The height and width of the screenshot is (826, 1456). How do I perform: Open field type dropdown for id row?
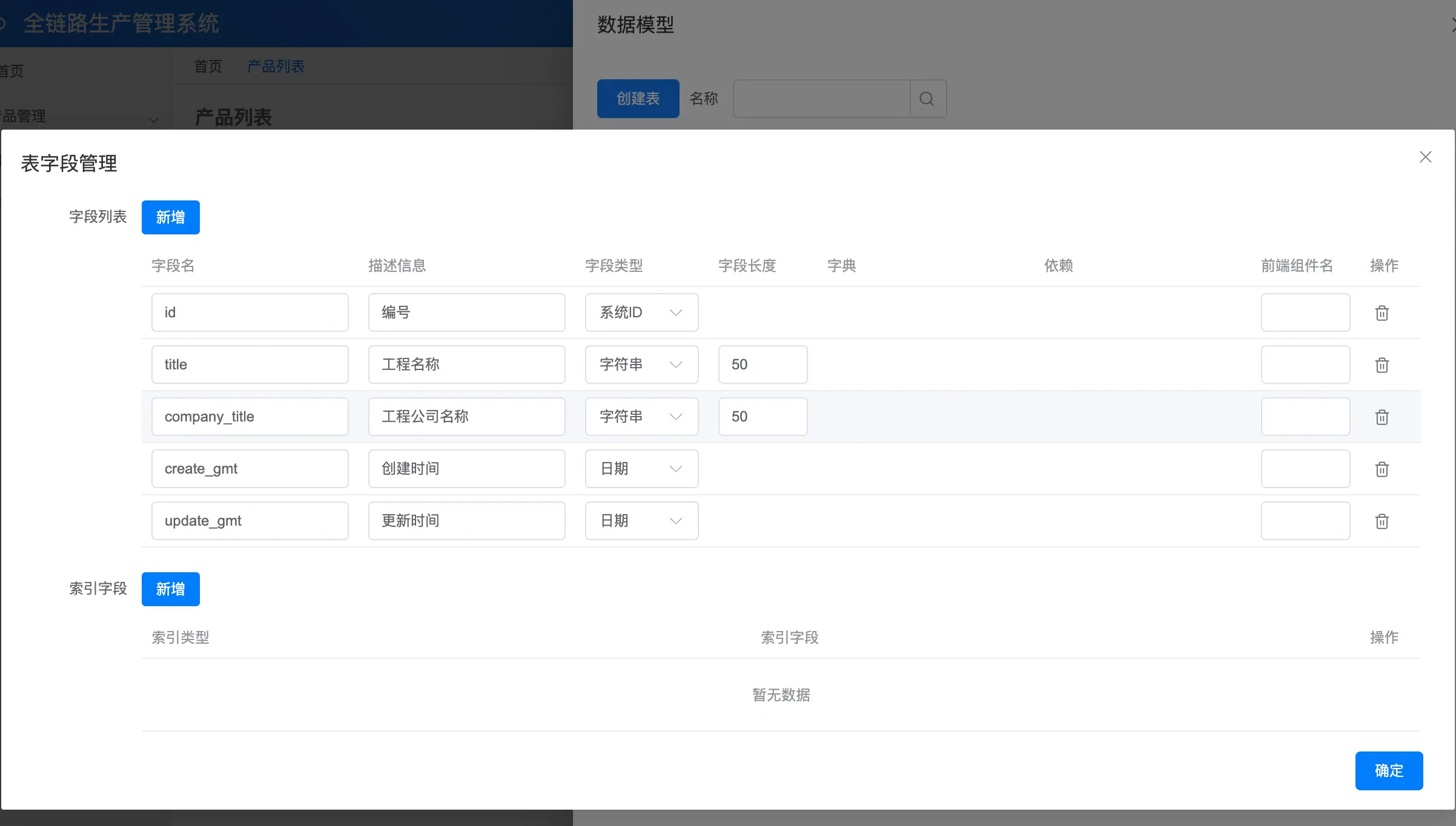641,312
